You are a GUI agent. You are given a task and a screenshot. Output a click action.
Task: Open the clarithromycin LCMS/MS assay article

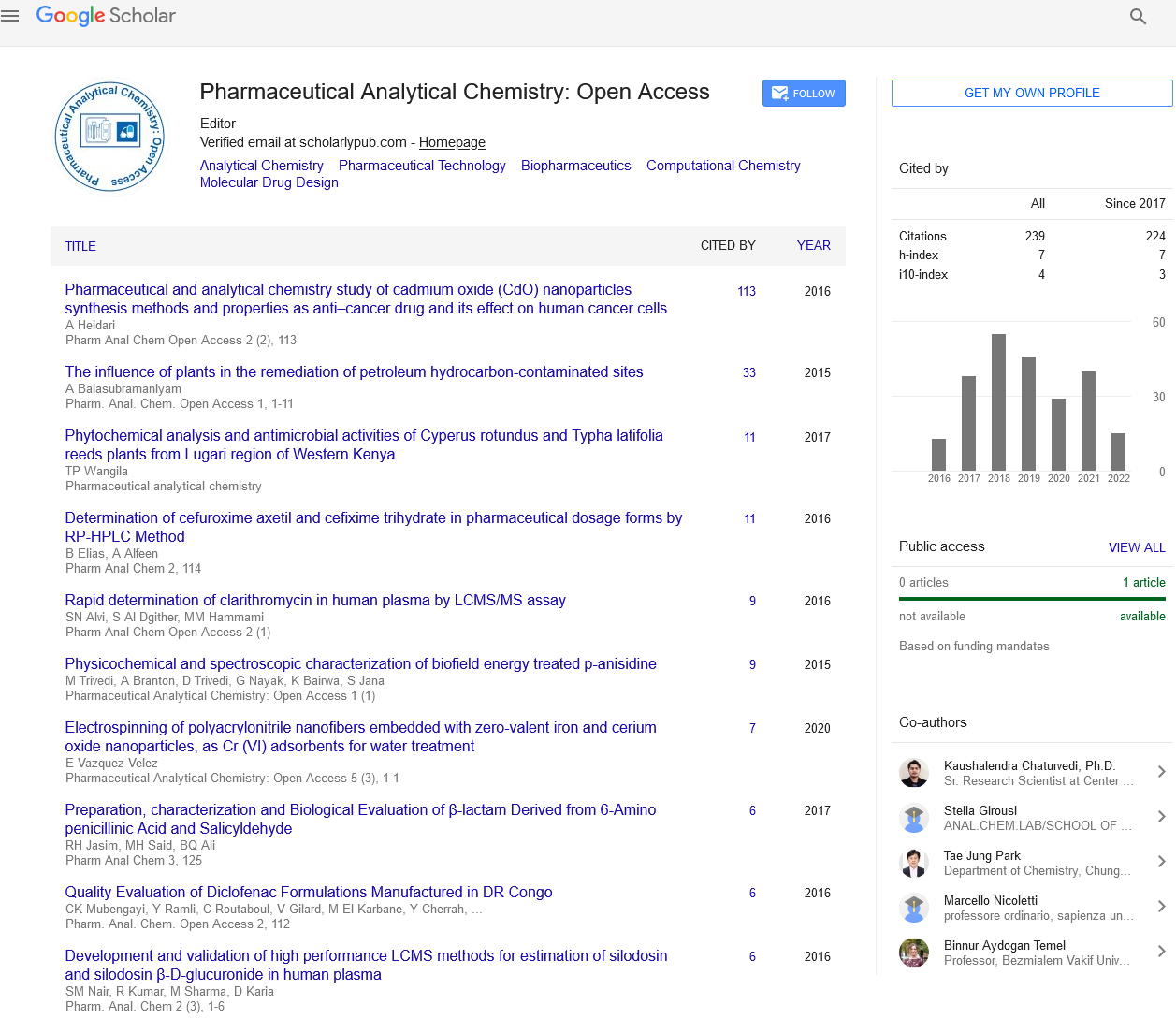[315, 601]
